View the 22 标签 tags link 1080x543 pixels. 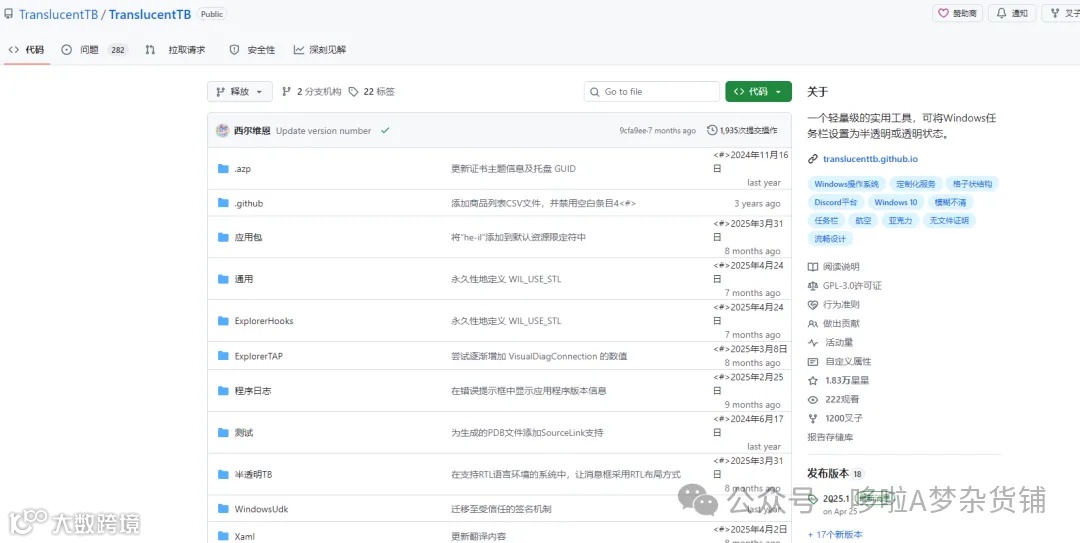pos(371,92)
